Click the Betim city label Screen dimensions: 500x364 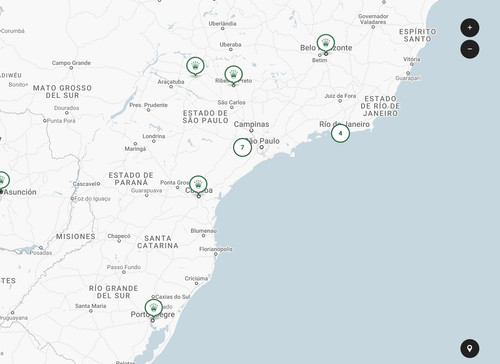coord(320,60)
